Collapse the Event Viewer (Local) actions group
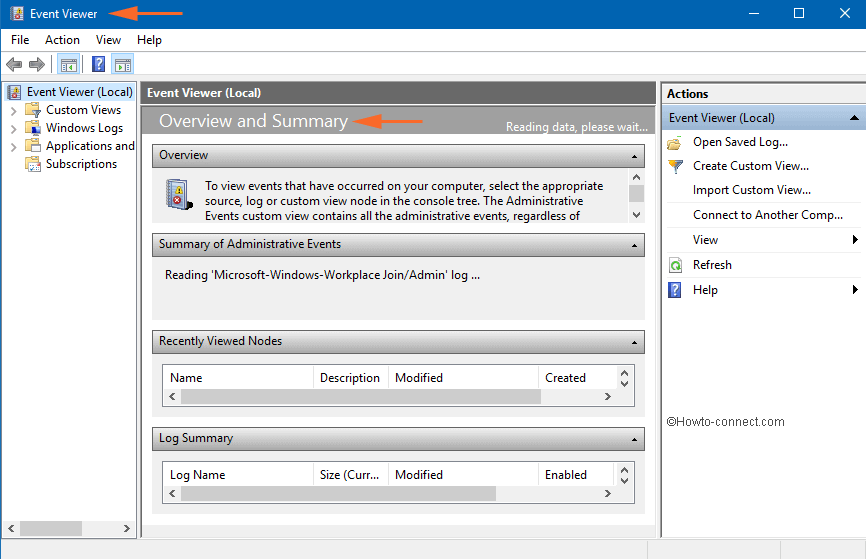This screenshot has height=559, width=866. pyautogui.click(x=854, y=118)
